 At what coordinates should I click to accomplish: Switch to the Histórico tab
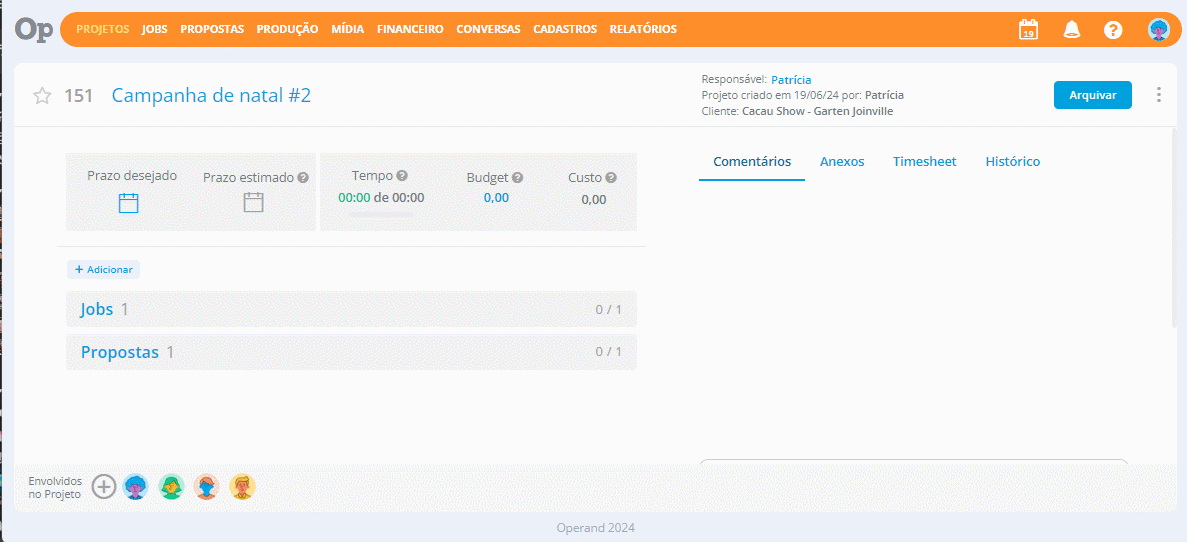point(1012,161)
